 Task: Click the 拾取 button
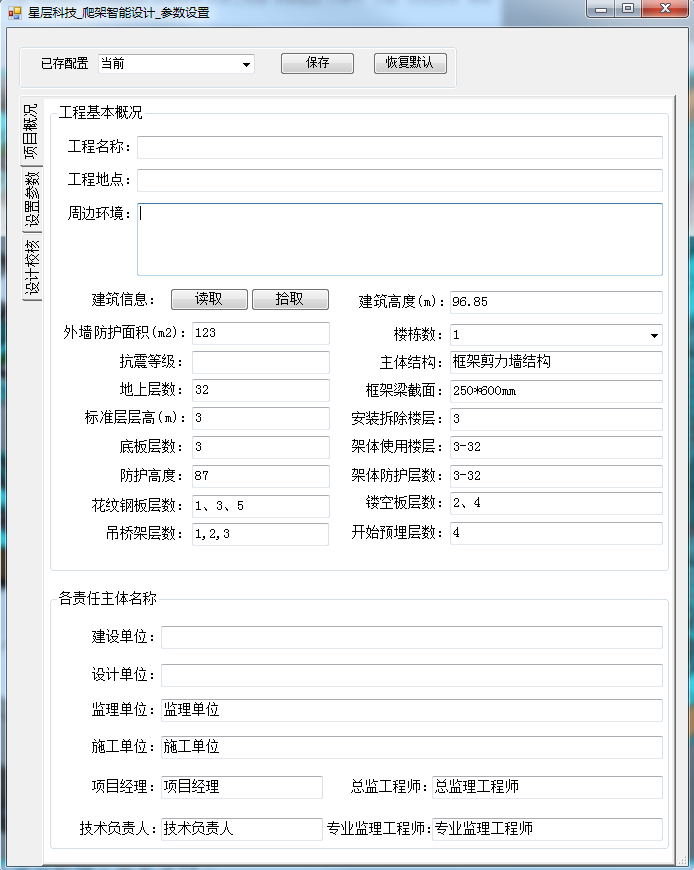290,300
